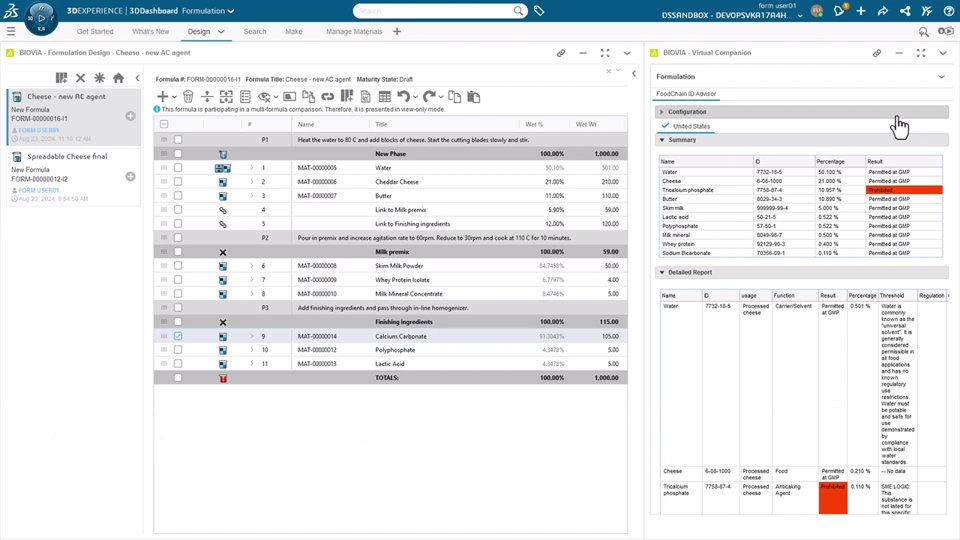Viewport: 960px width, 540px height.
Task: Switch to the Search tab
Action: coord(255,31)
